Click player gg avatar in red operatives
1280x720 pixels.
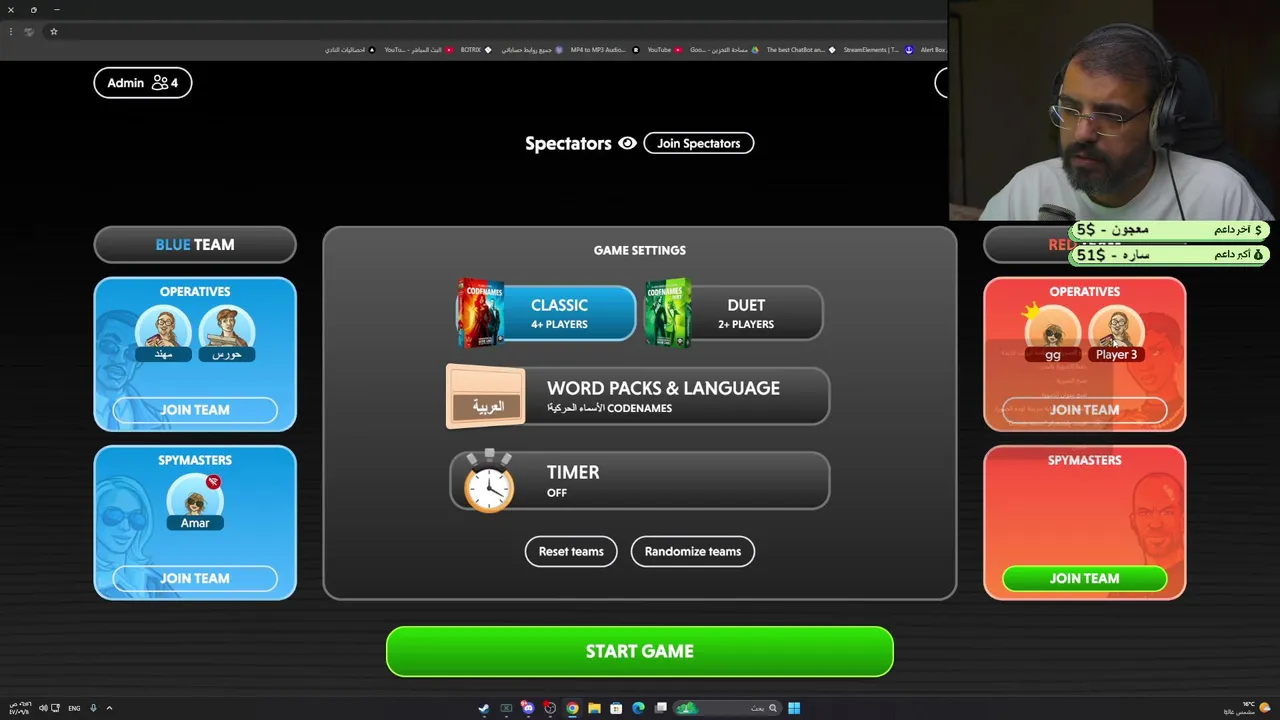pyautogui.click(x=1053, y=331)
